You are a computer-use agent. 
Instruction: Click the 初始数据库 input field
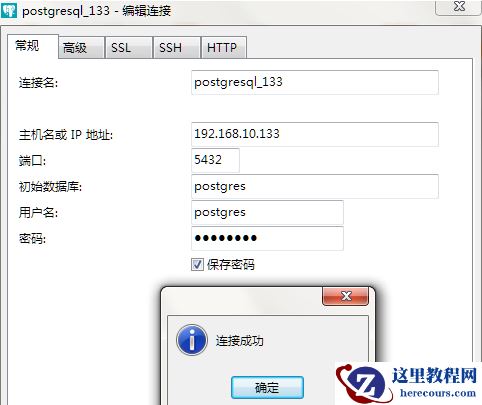click(x=315, y=186)
